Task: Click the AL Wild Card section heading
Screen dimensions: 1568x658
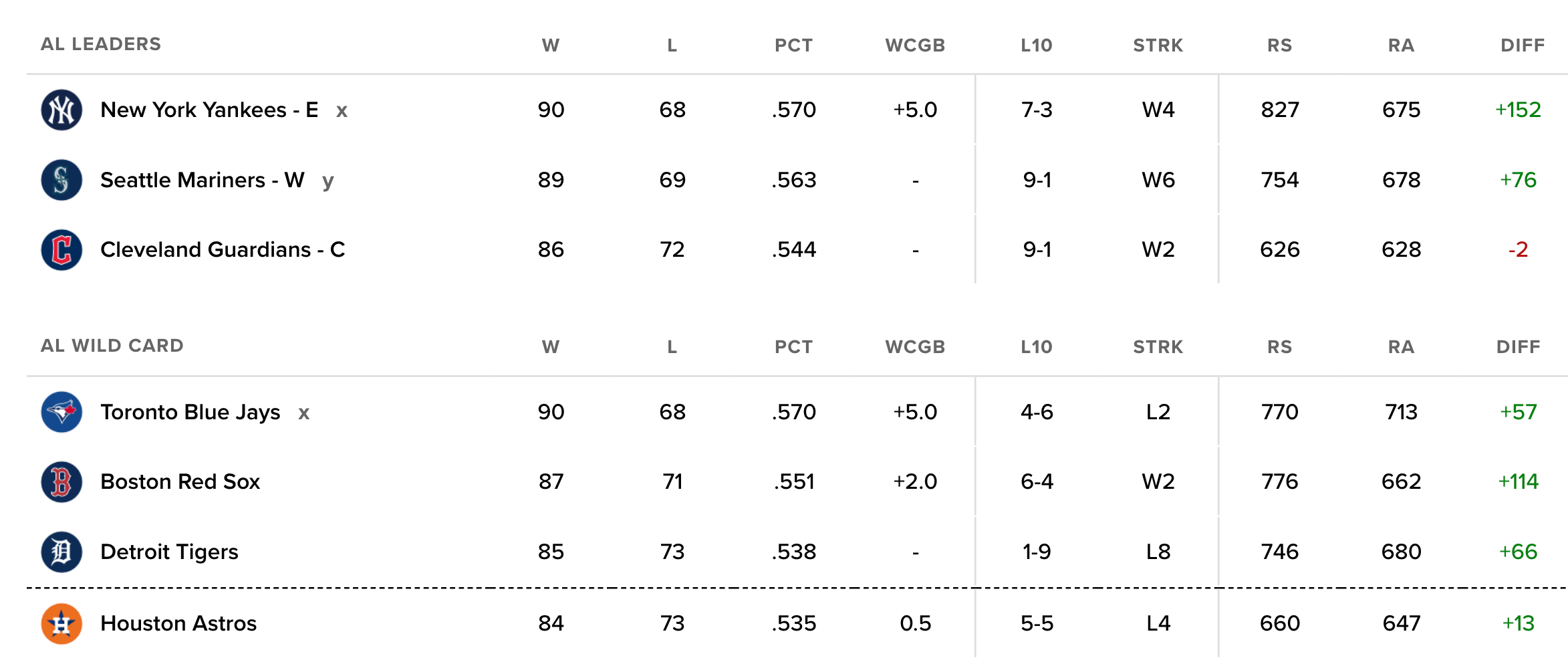Action: pyautogui.click(x=112, y=346)
